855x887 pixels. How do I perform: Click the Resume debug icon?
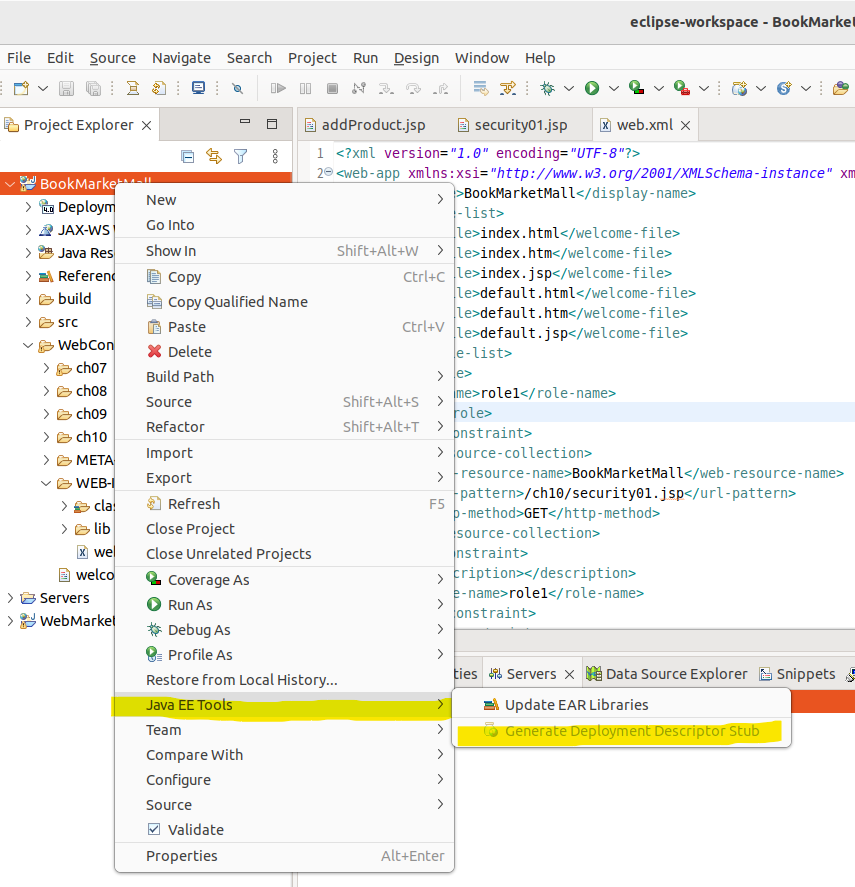click(x=278, y=88)
